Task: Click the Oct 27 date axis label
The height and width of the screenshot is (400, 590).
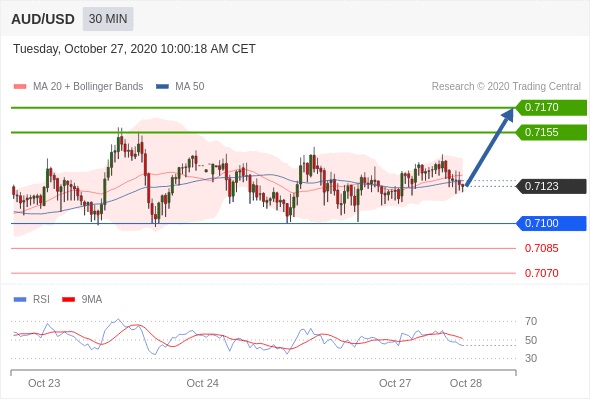Action: 395,383
